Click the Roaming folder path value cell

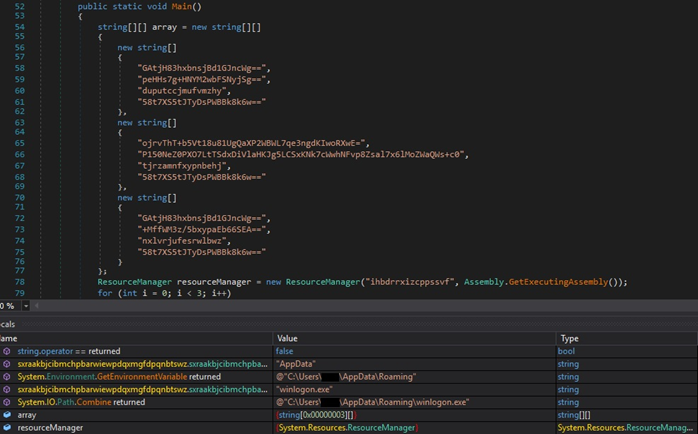tap(346, 377)
